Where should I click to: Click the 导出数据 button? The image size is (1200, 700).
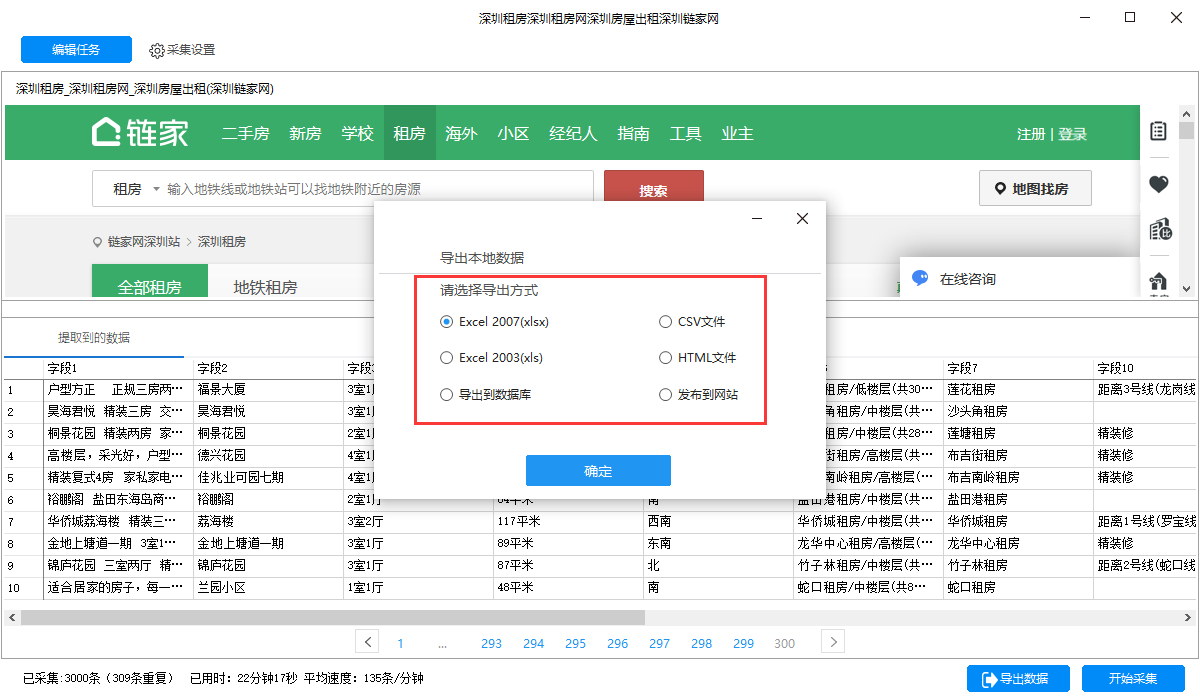pos(1019,678)
